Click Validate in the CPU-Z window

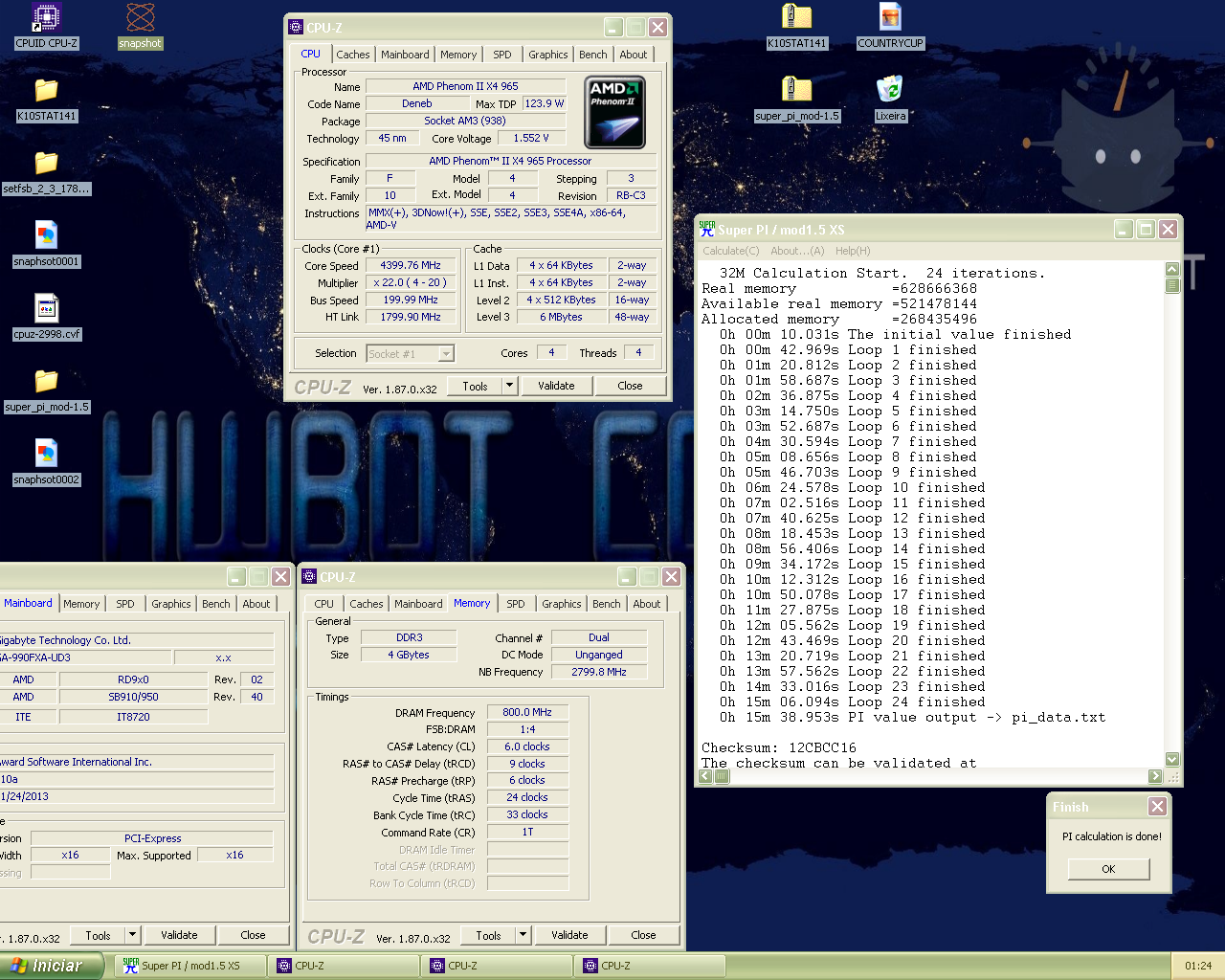pos(557,385)
